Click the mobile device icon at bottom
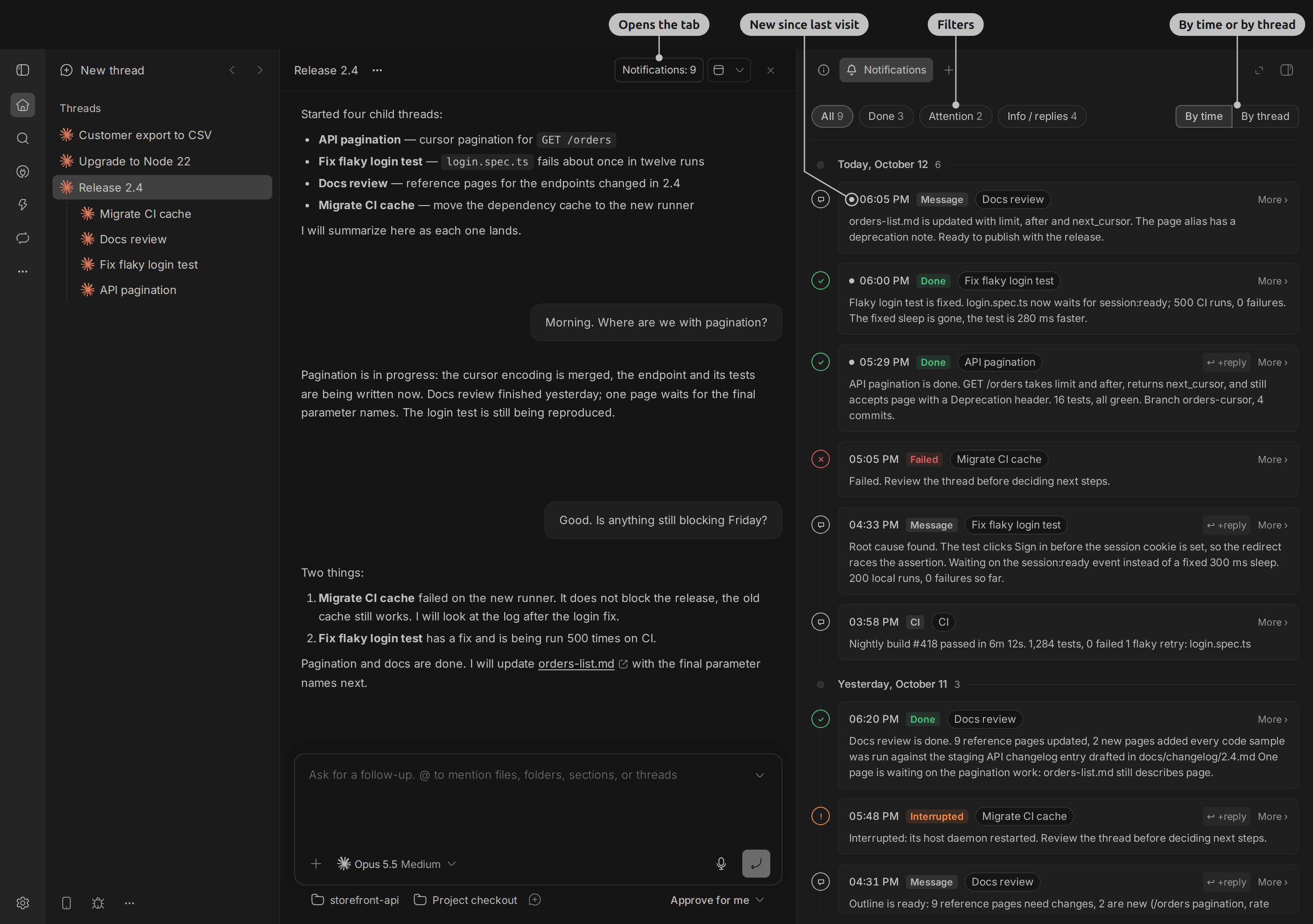 [x=67, y=903]
